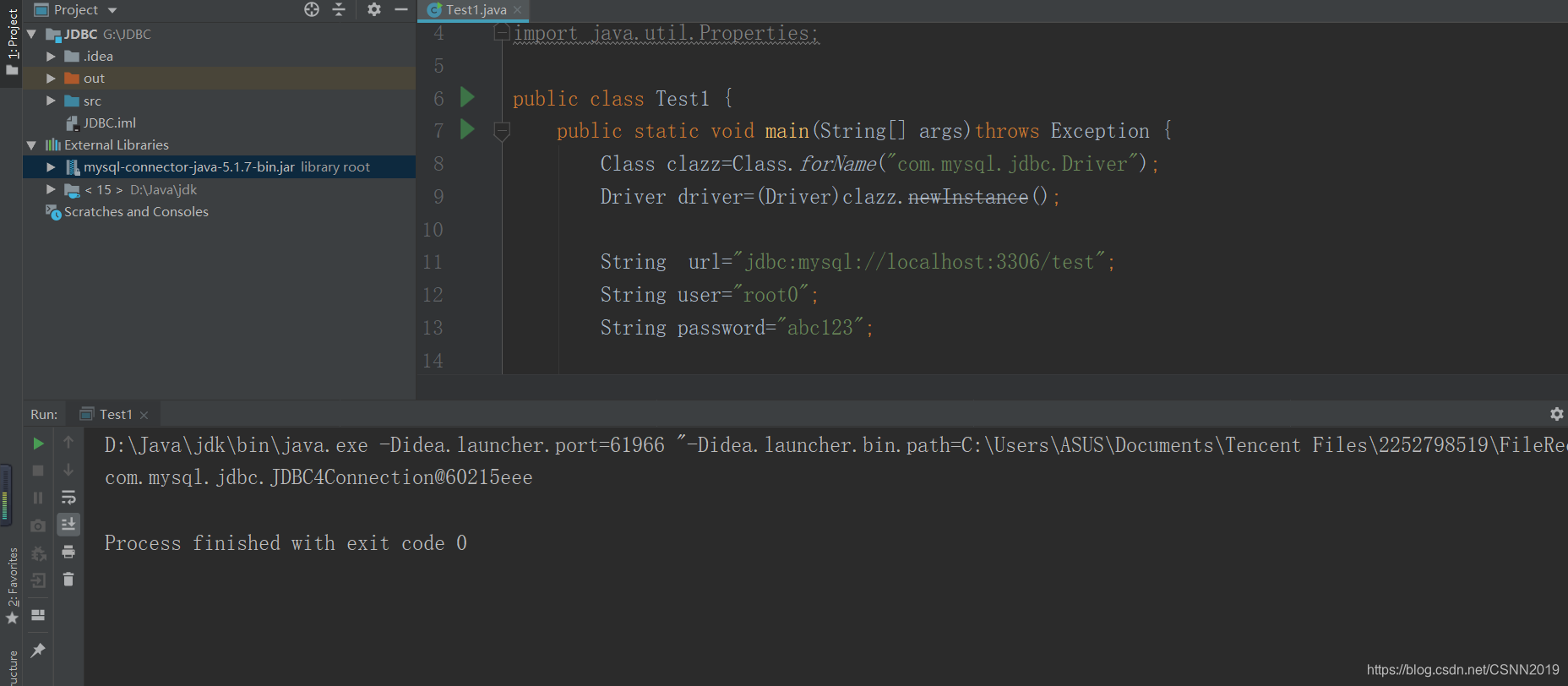The image size is (1568, 686).
Task: Toggle Scroll to End in console
Action: coord(68,525)
